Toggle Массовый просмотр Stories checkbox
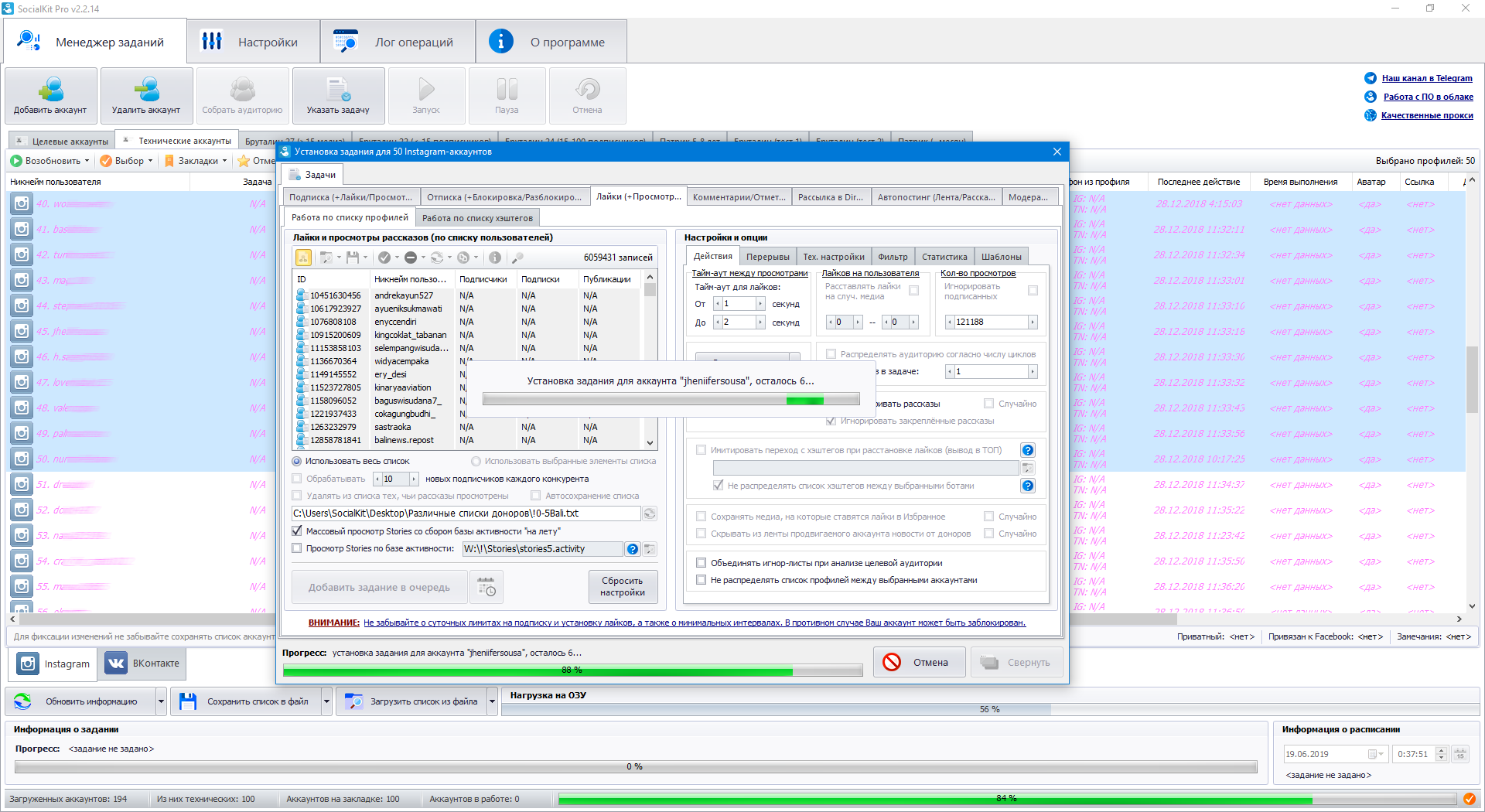The width and height of the screenshot is (1485, 812). 296,531
